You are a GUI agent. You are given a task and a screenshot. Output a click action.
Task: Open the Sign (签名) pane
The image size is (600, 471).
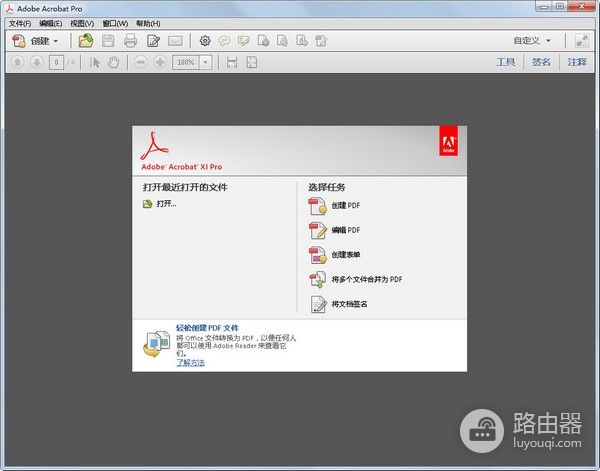click(x=541, y=62)
